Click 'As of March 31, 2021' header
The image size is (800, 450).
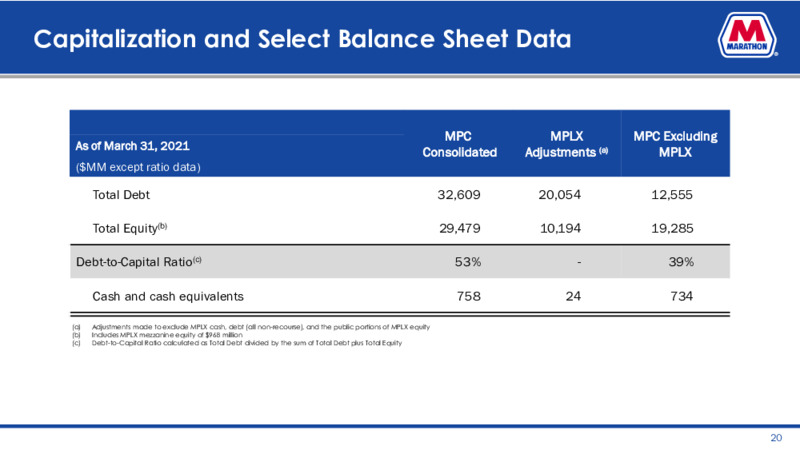tap(132, 146)
